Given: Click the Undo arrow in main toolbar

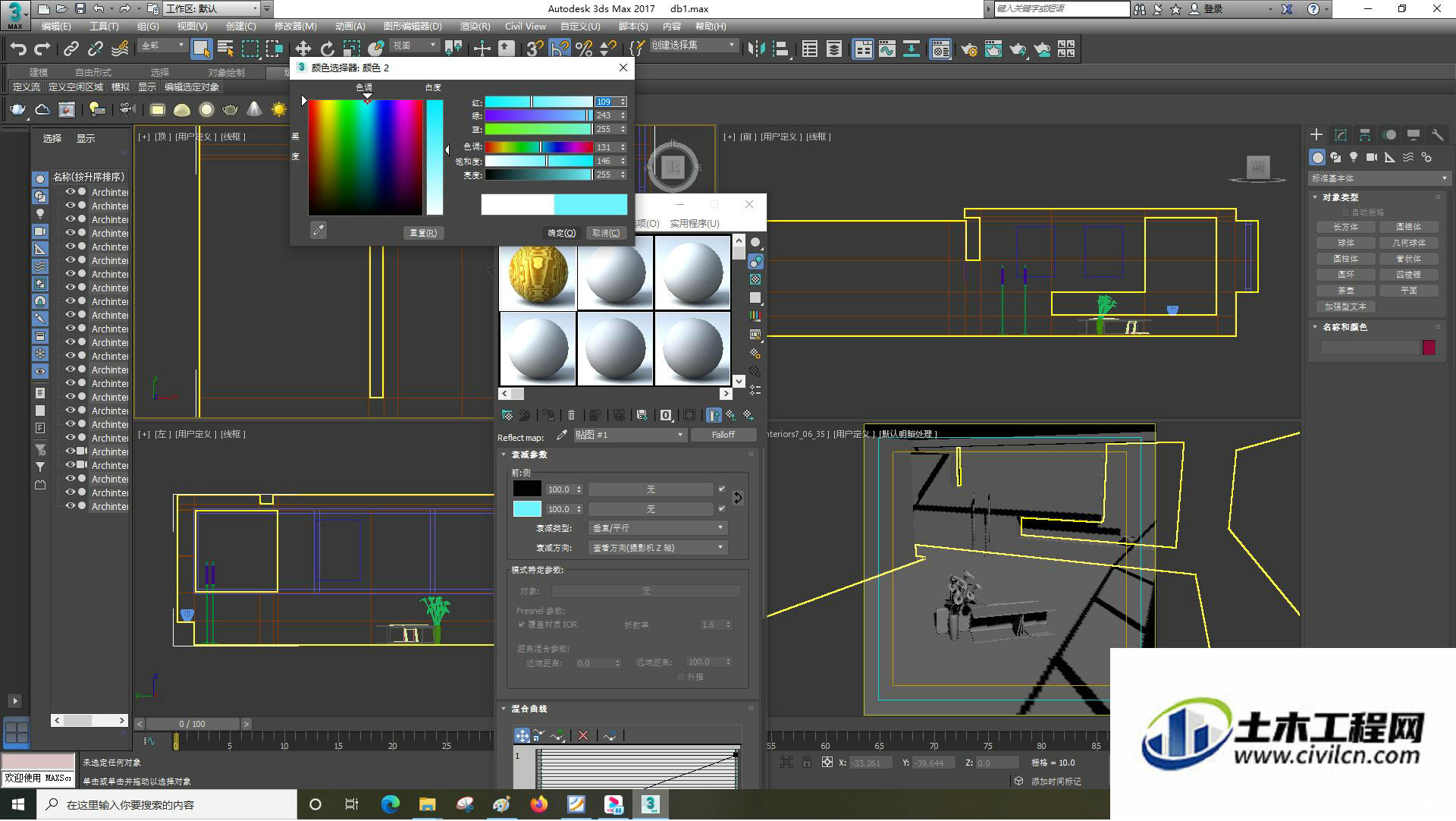Looking at the screenshot, I should tap(18, 49).
